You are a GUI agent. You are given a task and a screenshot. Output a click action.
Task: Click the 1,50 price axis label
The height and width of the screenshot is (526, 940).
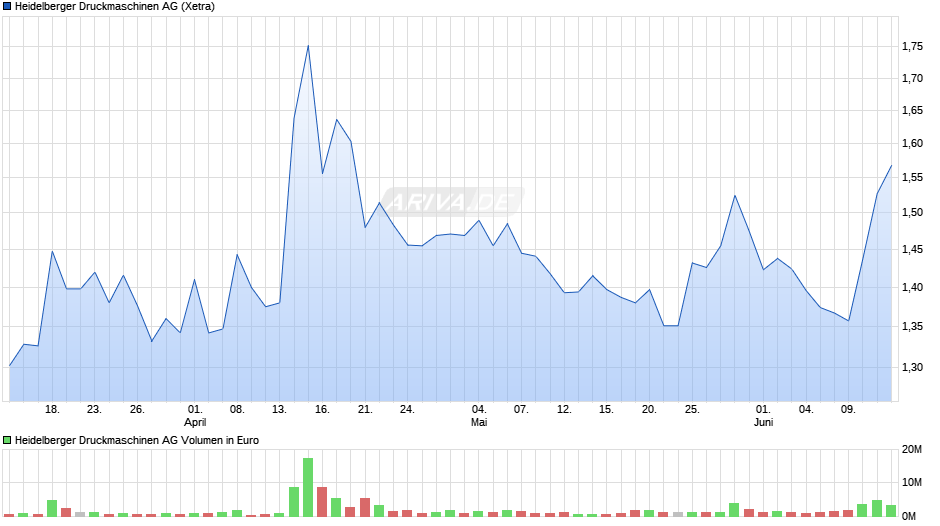click(x=912, y=213)
